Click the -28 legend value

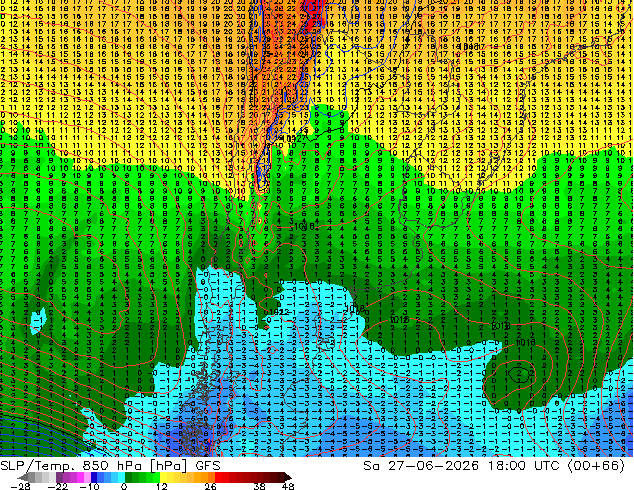(20, 486)
